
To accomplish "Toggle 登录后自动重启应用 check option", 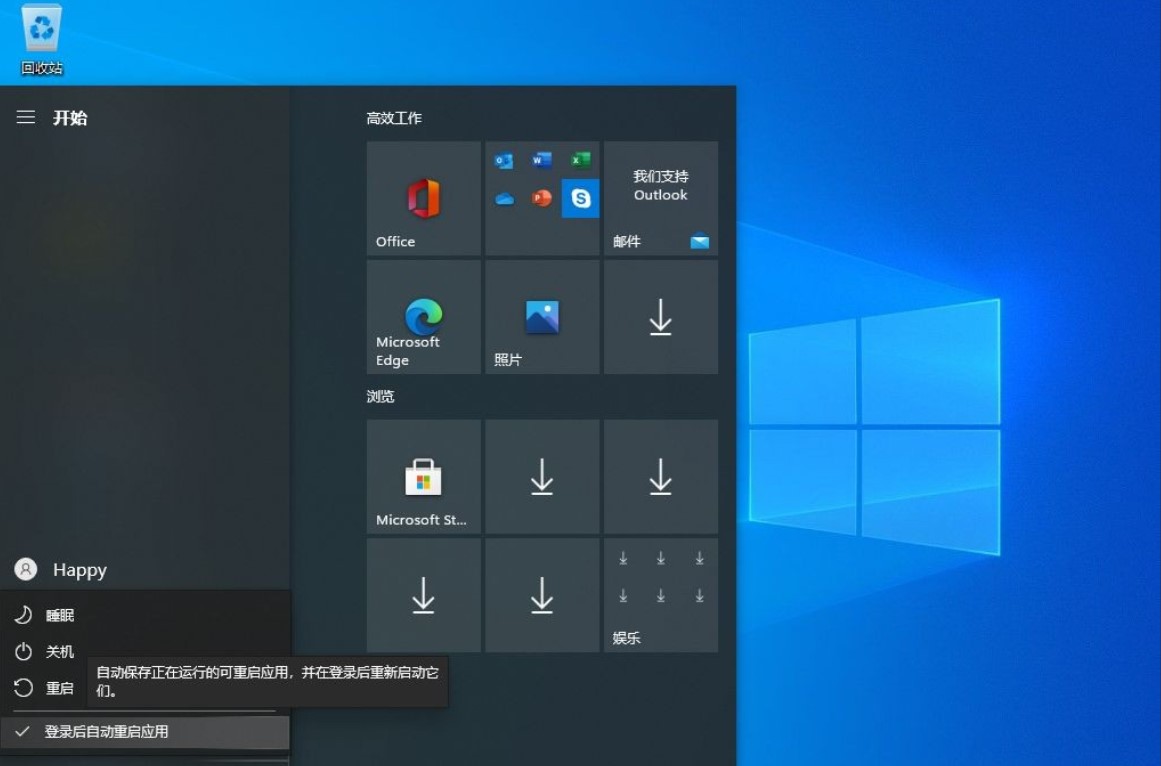I will [144, 731].
